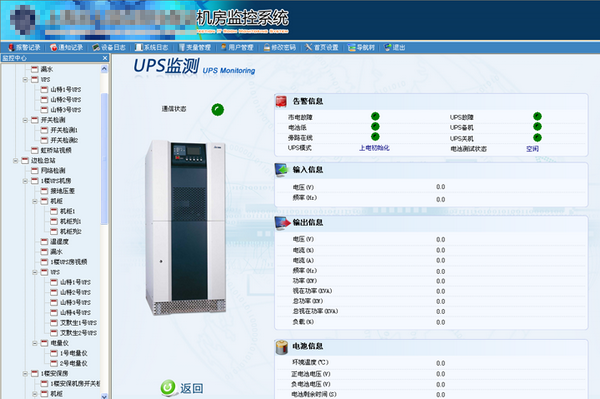Click 退出 exit in toolbar
Image resolution: width=600 pixels, height=399 pixels.
coord(395,47)
